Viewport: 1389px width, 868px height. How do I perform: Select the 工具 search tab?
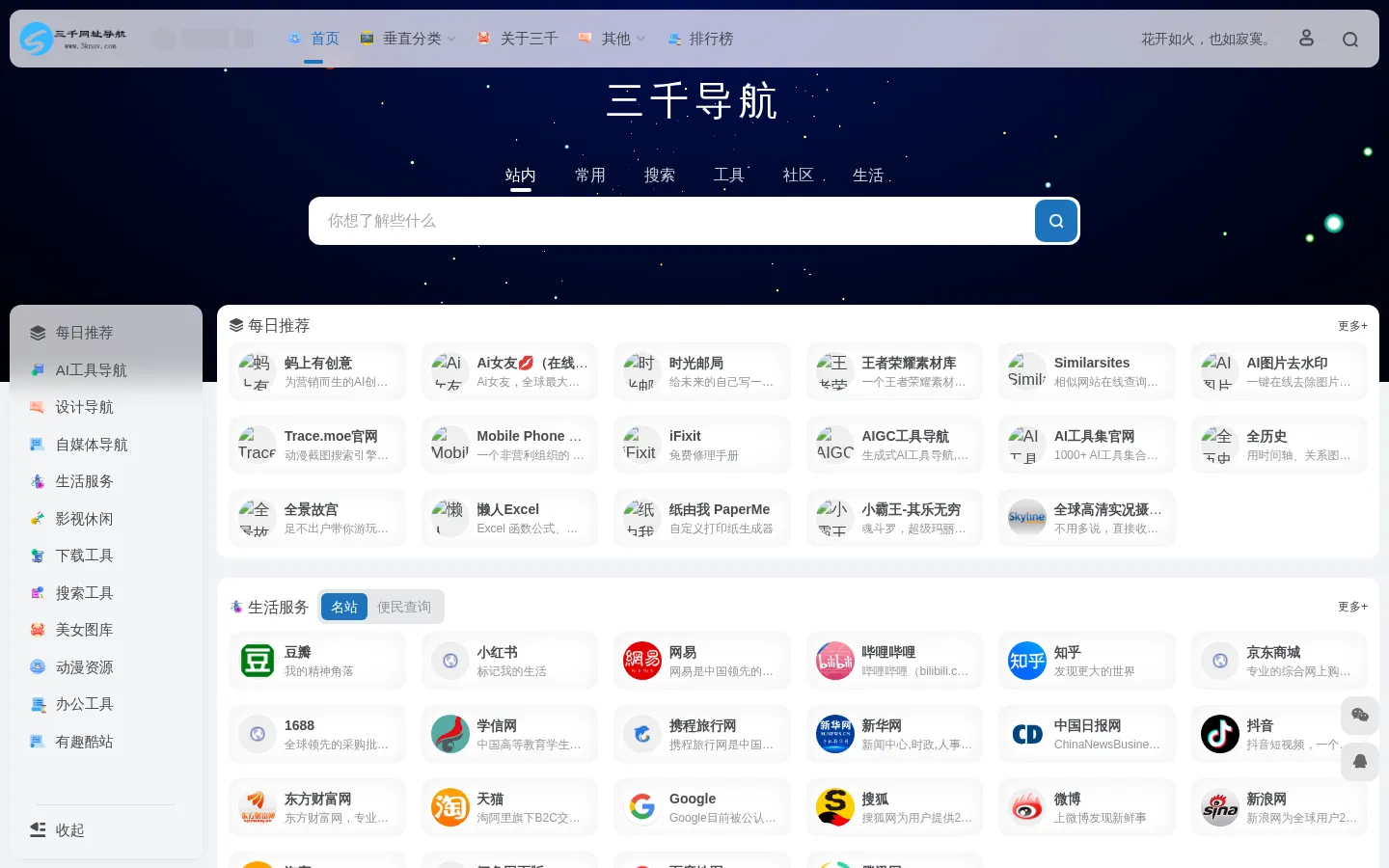point(729,175)
